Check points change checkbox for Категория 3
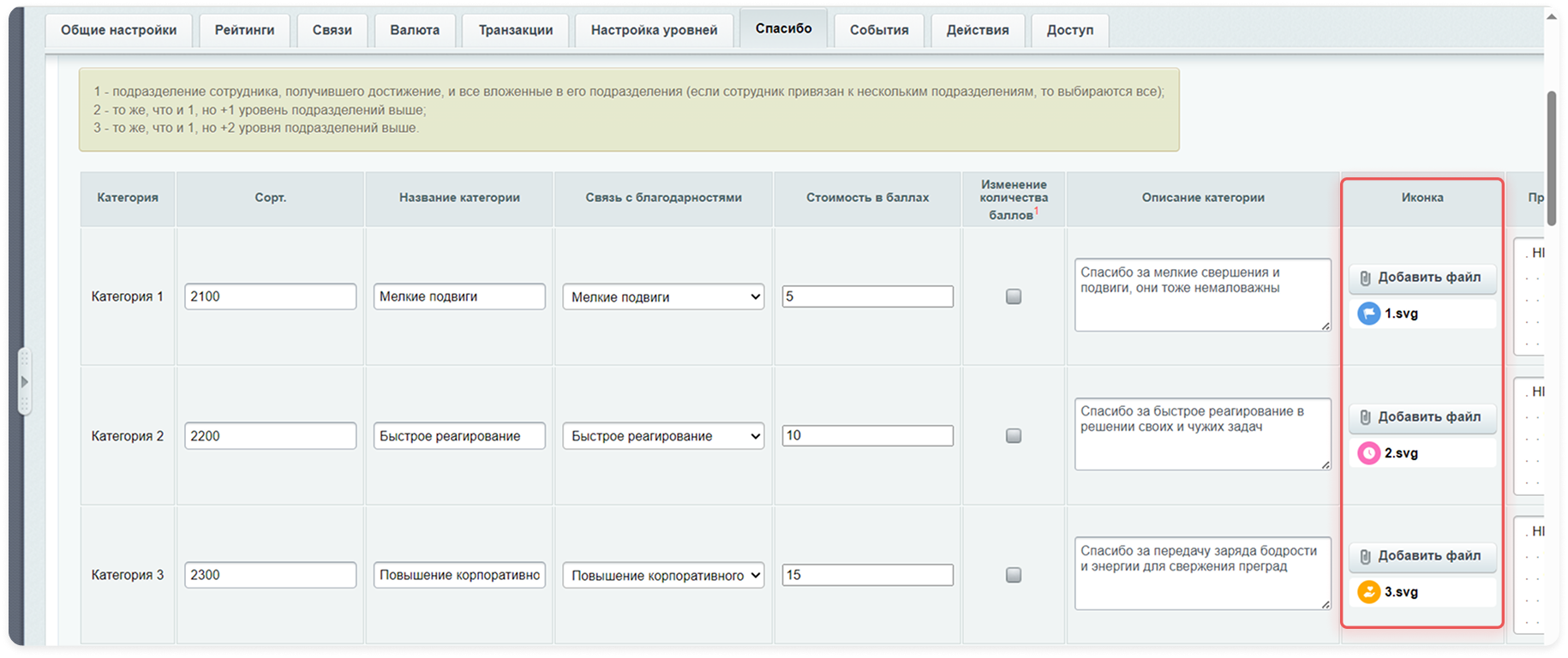The image size is (1568, 658). 1014,575
